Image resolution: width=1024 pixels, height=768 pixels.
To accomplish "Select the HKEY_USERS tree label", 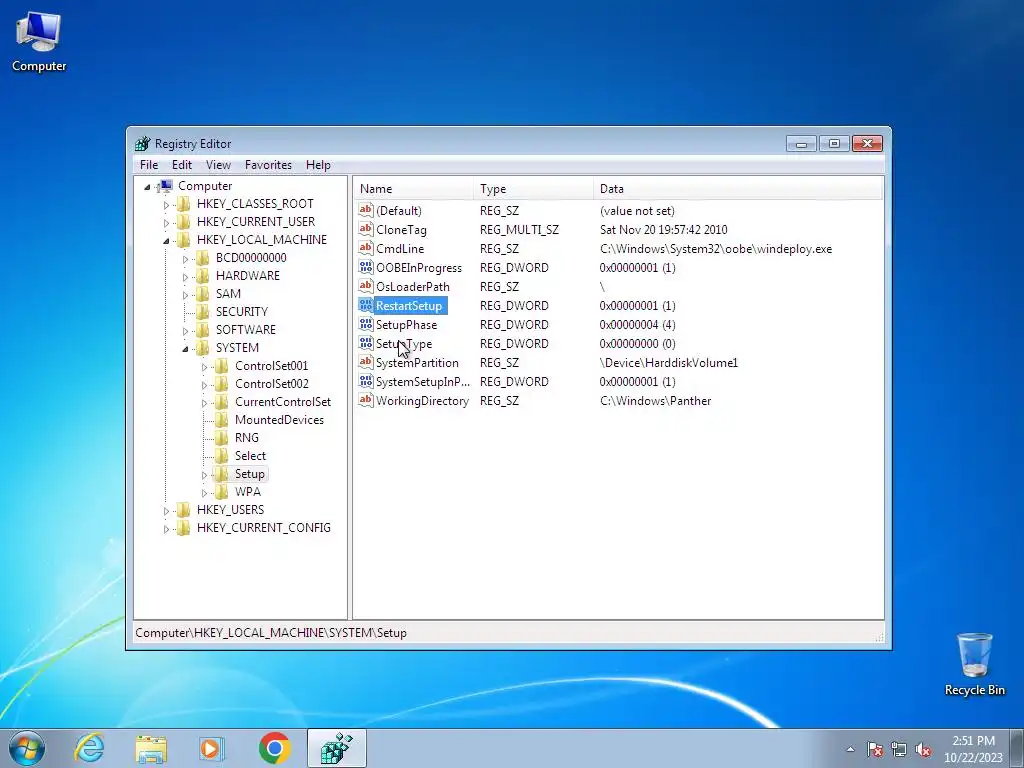I will pos(231,509).
